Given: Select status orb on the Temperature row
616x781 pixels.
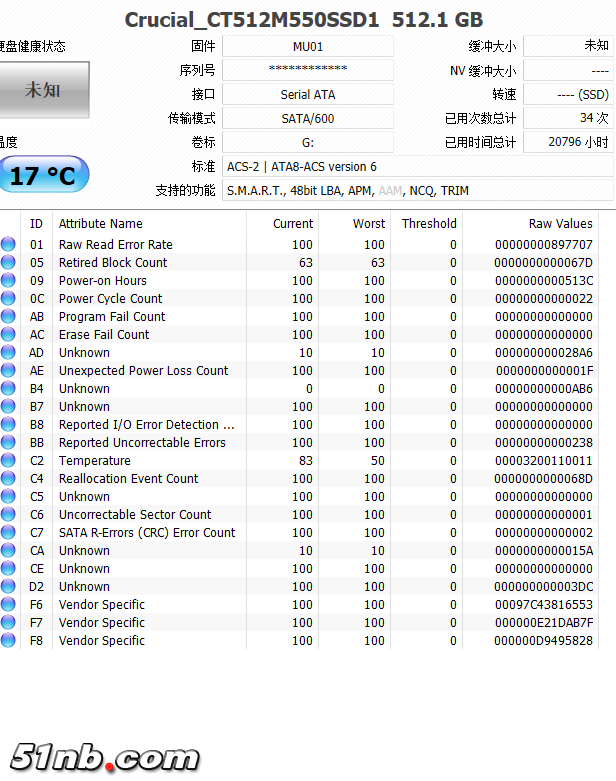Looking at the screenshot, I should tap(9, 461).
